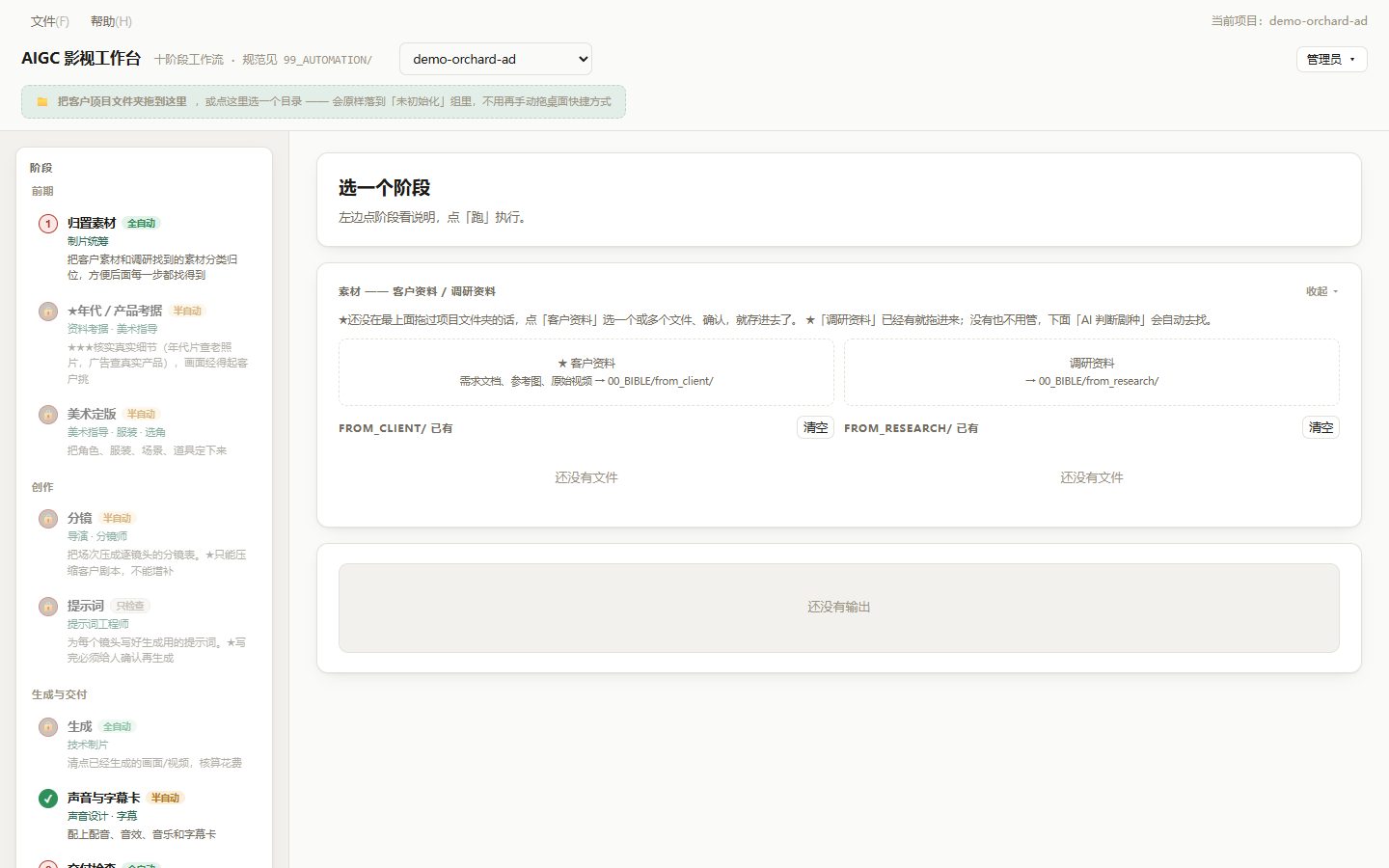Image resolution: width=1389 pixels, height=868 pixels.
Task: Click the lock icon next to ★年代 / 产品考据
Action: click(48, 312)
